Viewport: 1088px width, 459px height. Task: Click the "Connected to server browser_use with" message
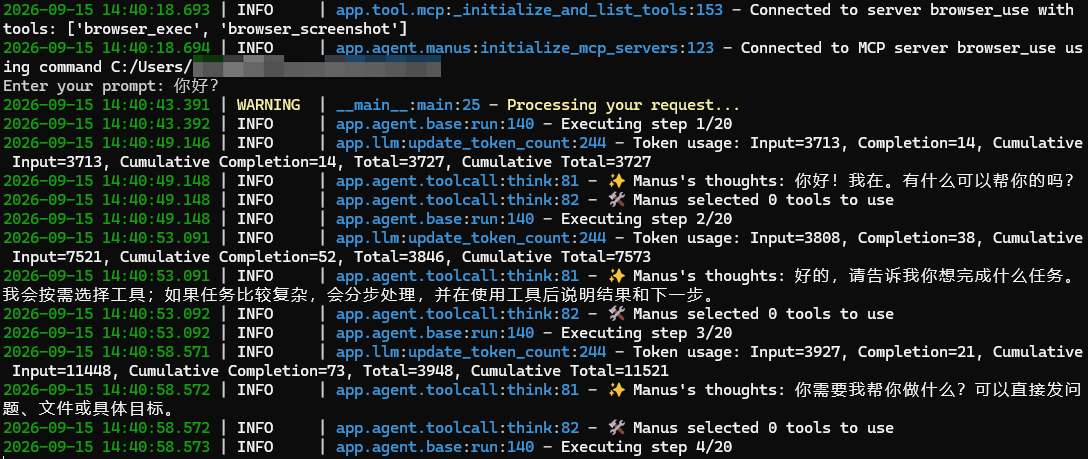pos(912,10)
